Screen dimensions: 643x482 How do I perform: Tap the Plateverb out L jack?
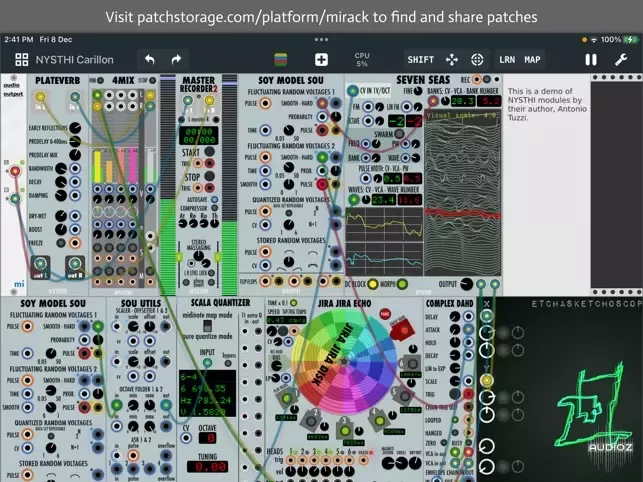40,263
